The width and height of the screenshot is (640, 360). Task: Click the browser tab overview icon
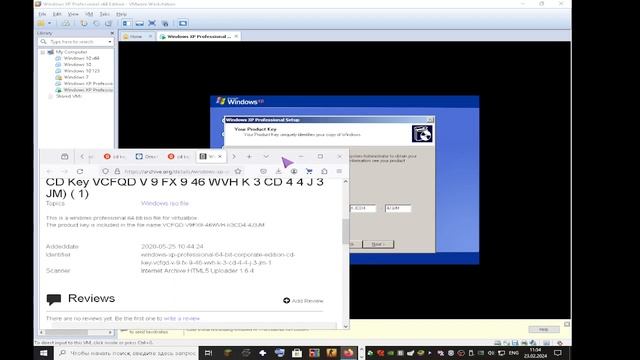[x=64, y=156]
